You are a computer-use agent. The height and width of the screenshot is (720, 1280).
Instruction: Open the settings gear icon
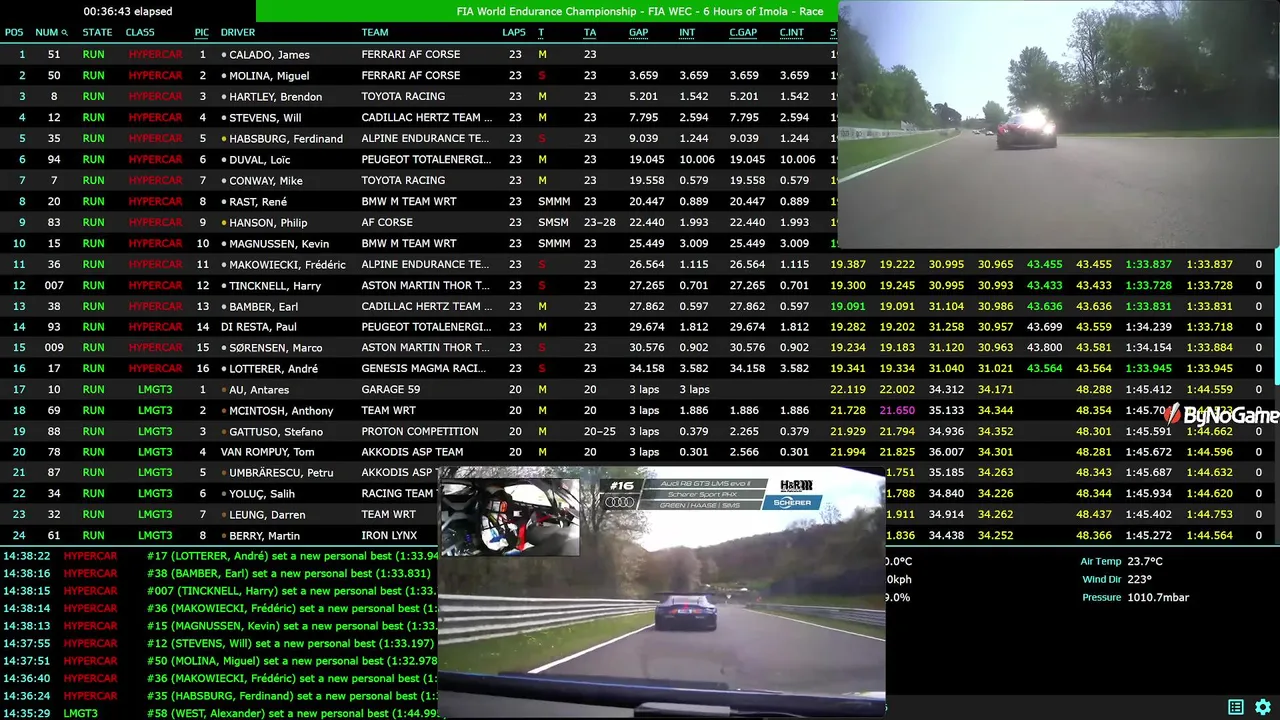[x=1263, y=707]
